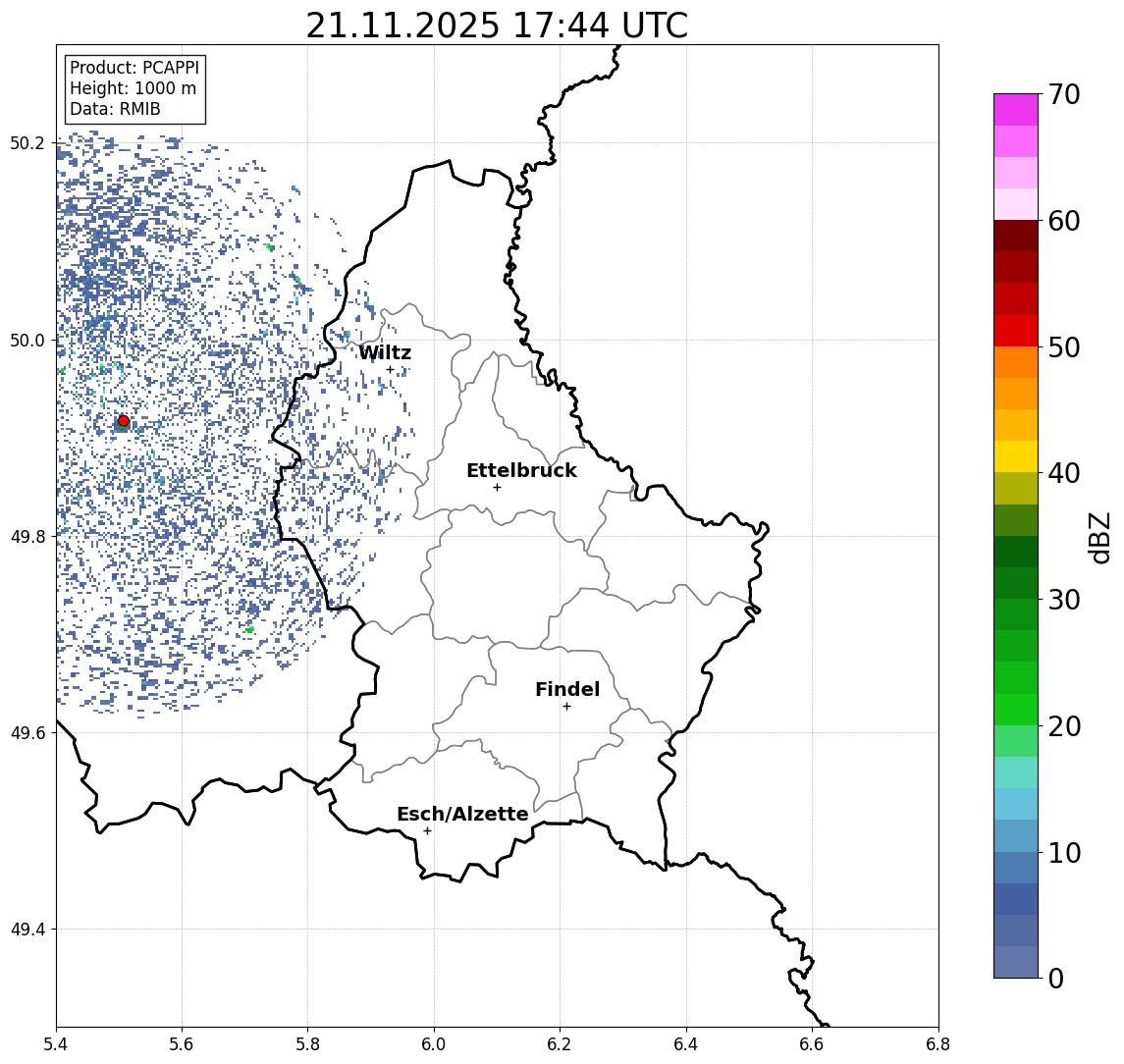Click the yellow colorbar swatch near 40
Viewport: 1124px width, 1064px height.
click(1016, 457)
